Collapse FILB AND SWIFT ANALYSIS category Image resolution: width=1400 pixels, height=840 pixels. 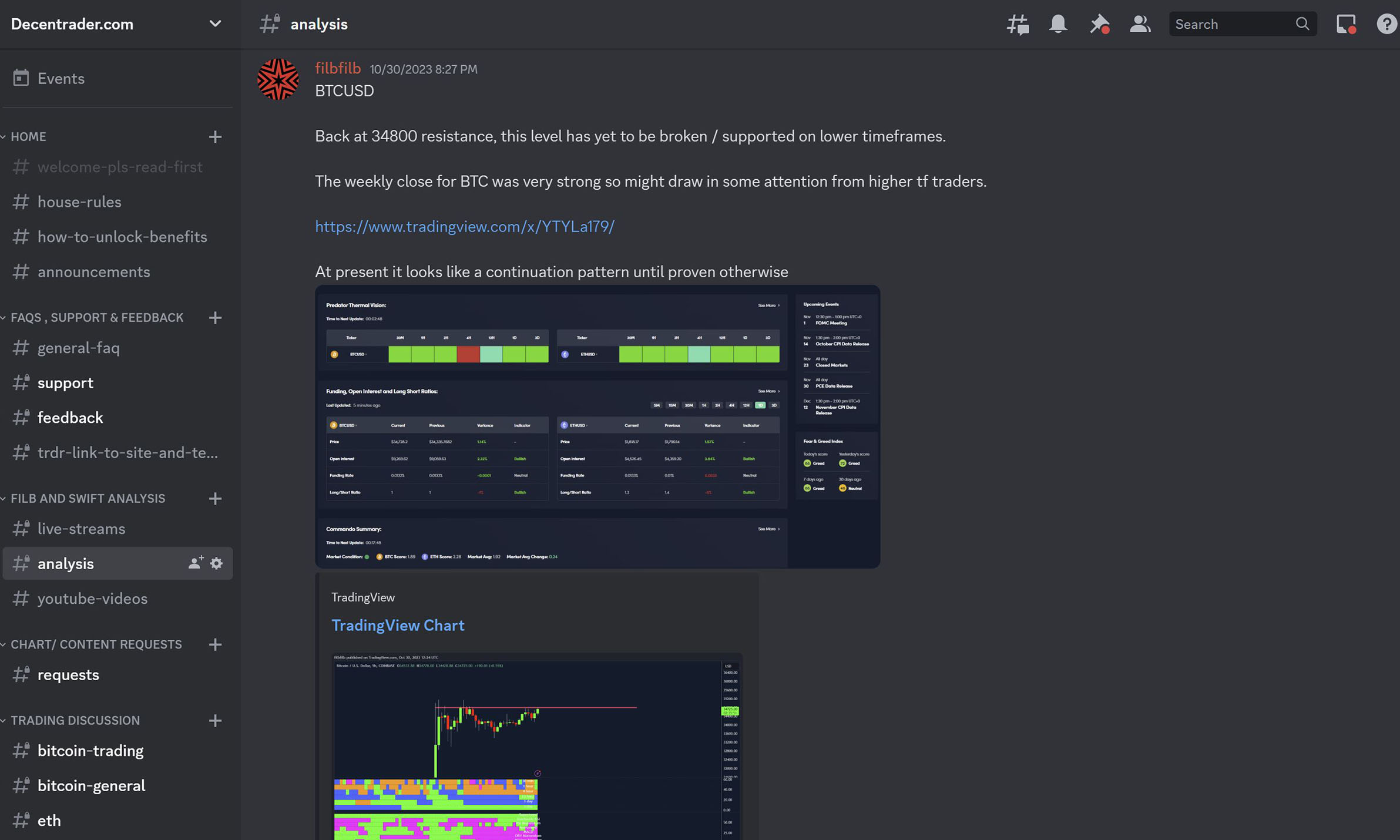88,498
